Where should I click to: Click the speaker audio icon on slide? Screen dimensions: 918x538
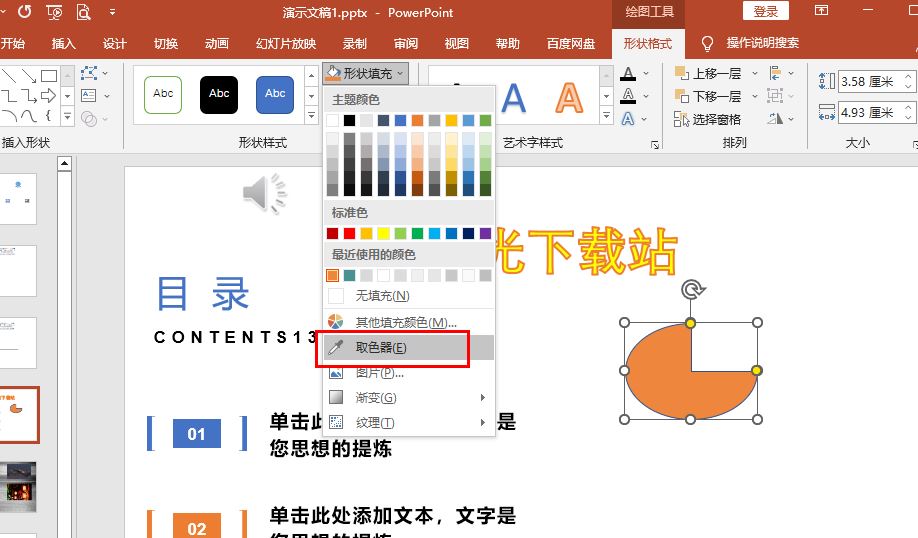tap(264, 193)
